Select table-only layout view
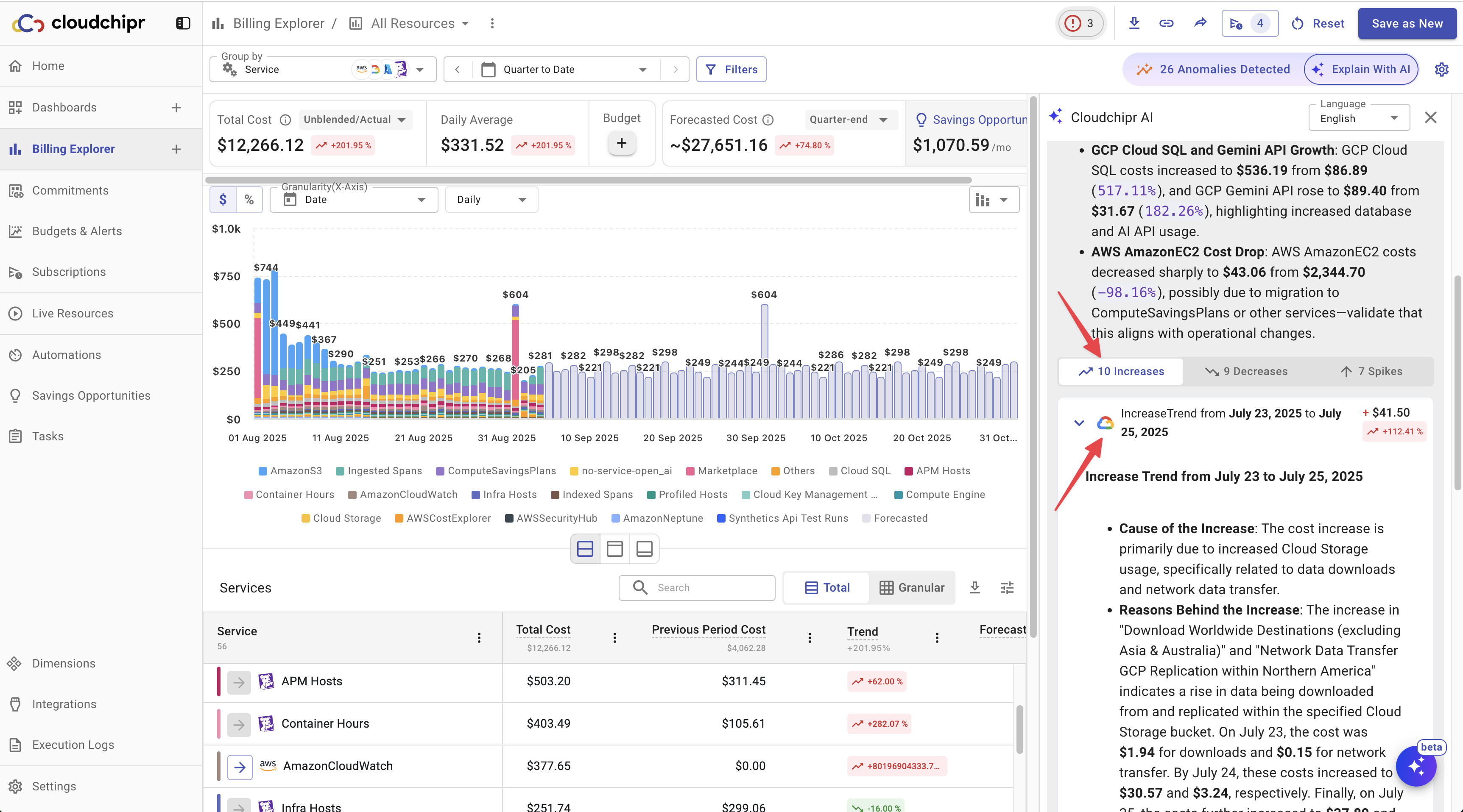1463x812 pixels. [x=644, y=549]
